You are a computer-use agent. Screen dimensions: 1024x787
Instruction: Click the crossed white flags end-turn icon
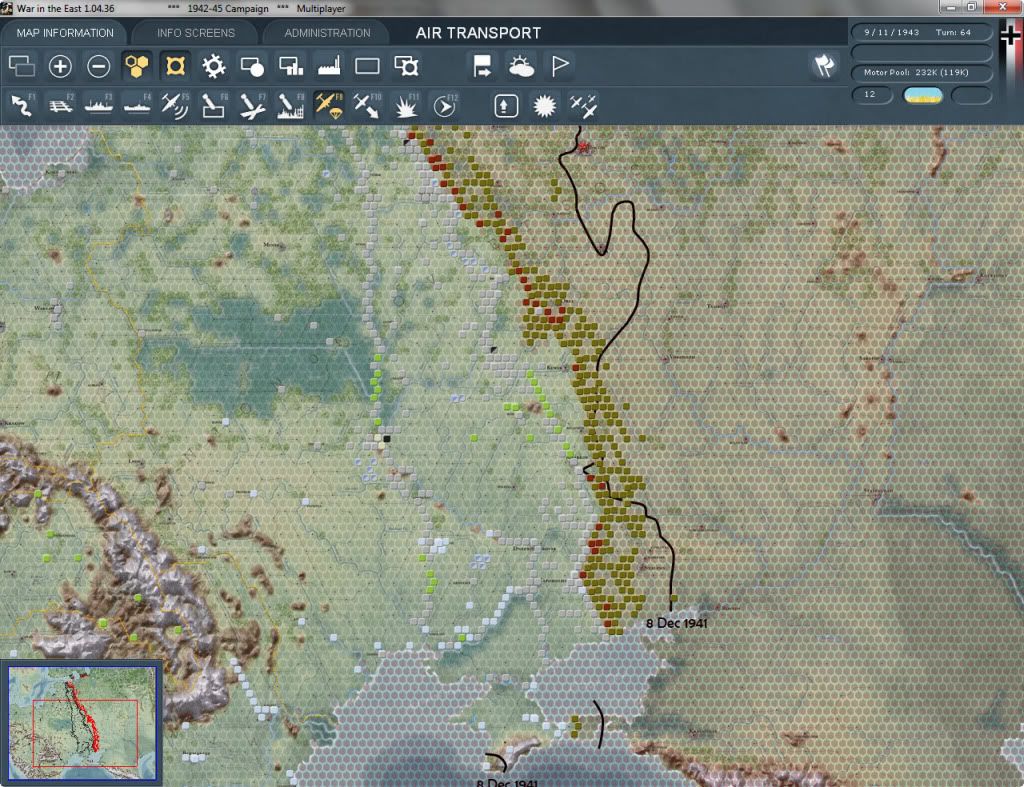pyautogui.click(x=824, y=65)
